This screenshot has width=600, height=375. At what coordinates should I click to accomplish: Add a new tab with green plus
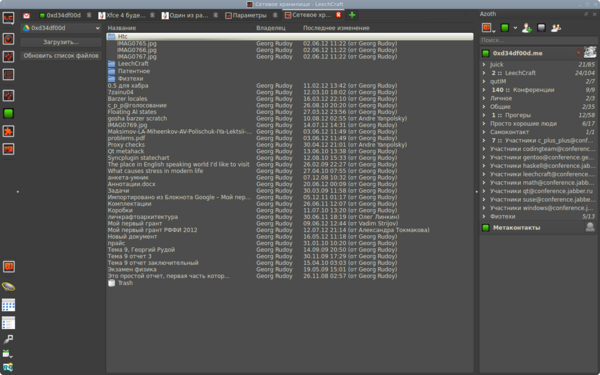(352, 15)
